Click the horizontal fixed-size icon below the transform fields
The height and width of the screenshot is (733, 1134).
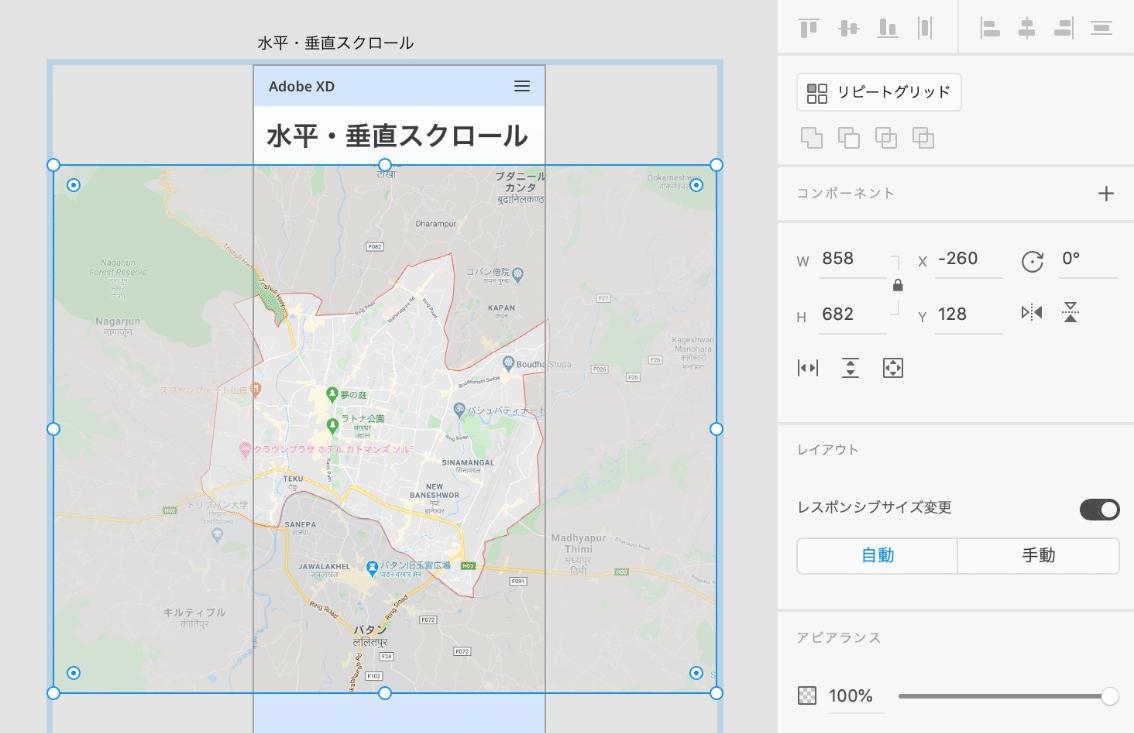pyautogui.click(x=808, y=367)
